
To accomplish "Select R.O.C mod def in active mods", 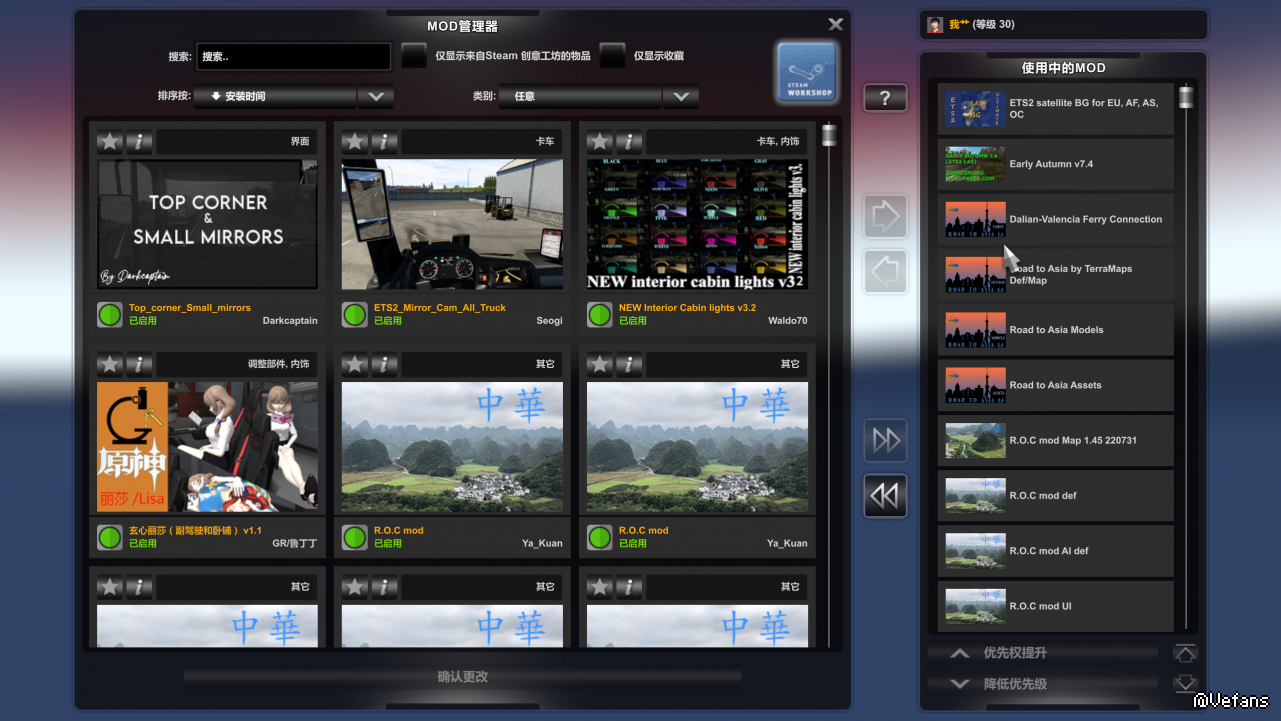I will (1055, 496).
